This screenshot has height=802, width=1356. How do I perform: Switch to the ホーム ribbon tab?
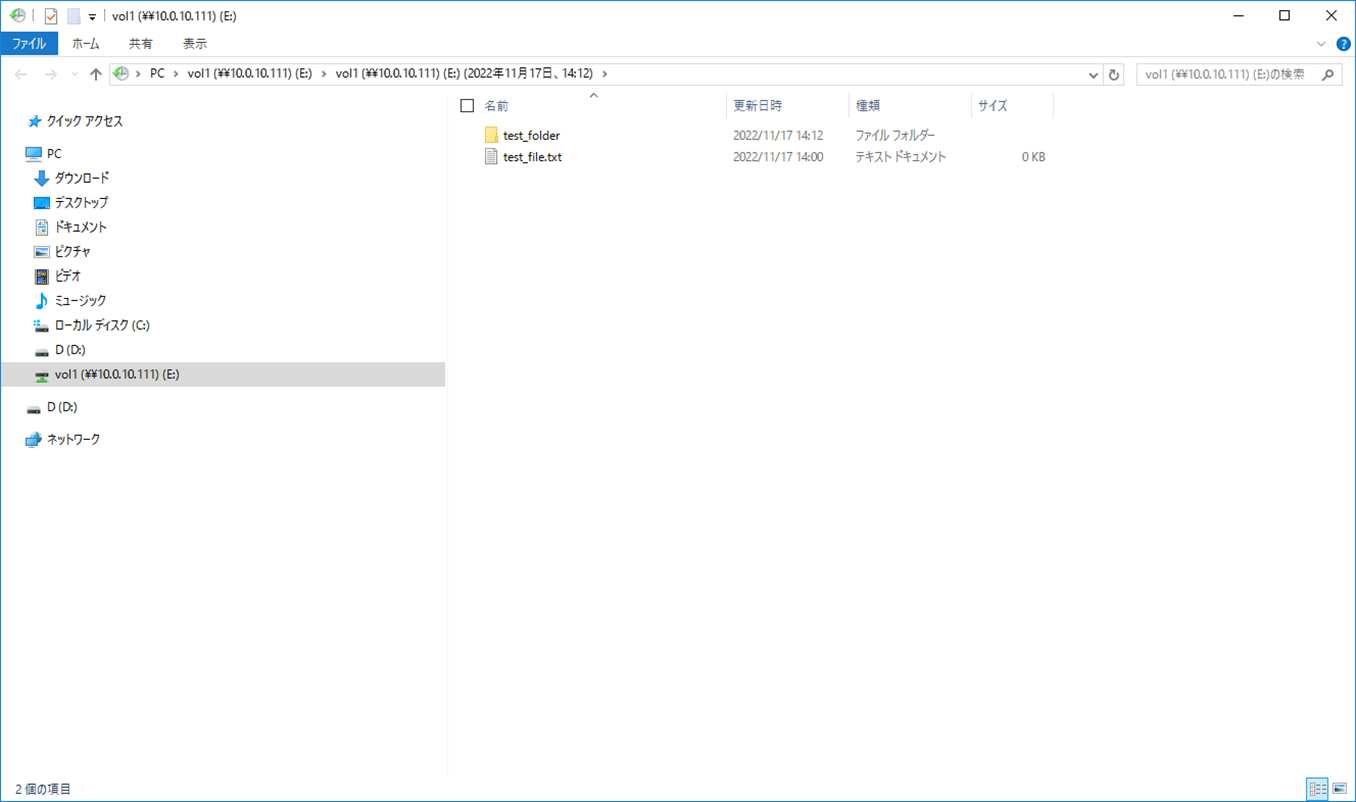pos(86,44)
